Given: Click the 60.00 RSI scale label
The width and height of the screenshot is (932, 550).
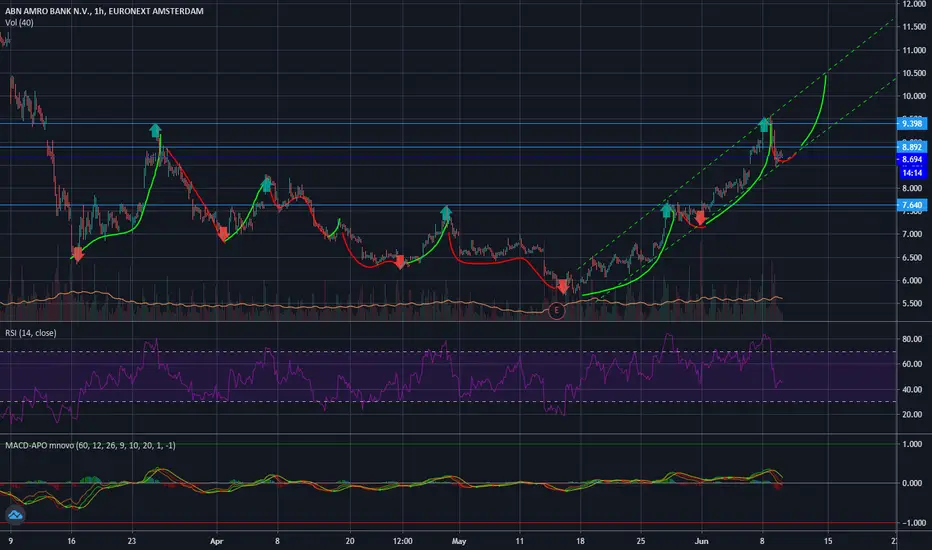Looking at the screenshot, I should click(x=912, y=364).
